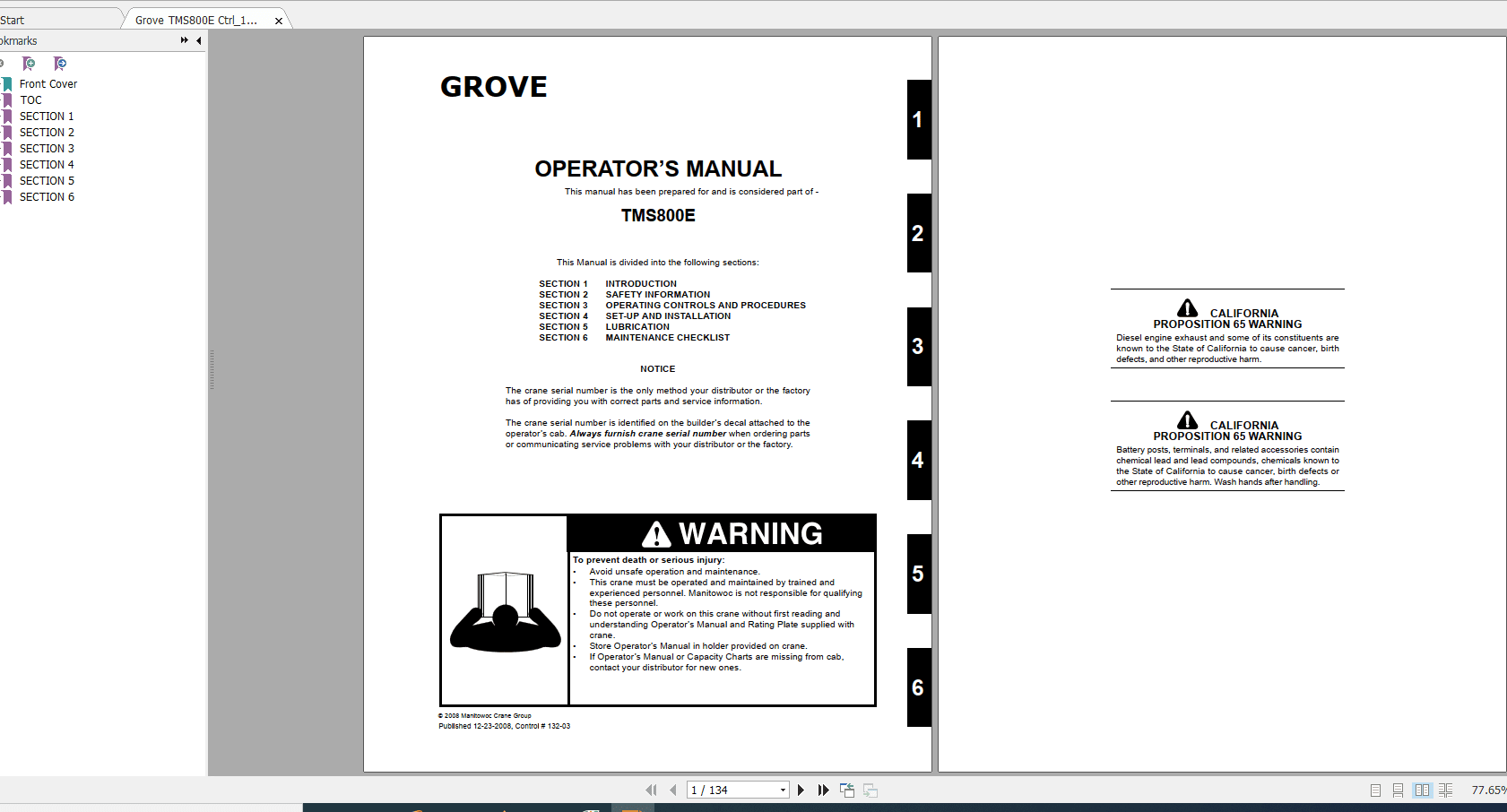Jump to the last page

coord(823,790)
